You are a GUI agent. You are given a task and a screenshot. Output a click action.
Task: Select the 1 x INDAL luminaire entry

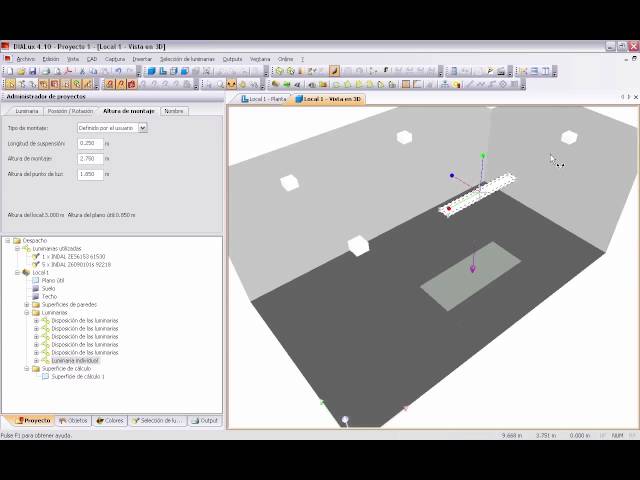(73, 257)
